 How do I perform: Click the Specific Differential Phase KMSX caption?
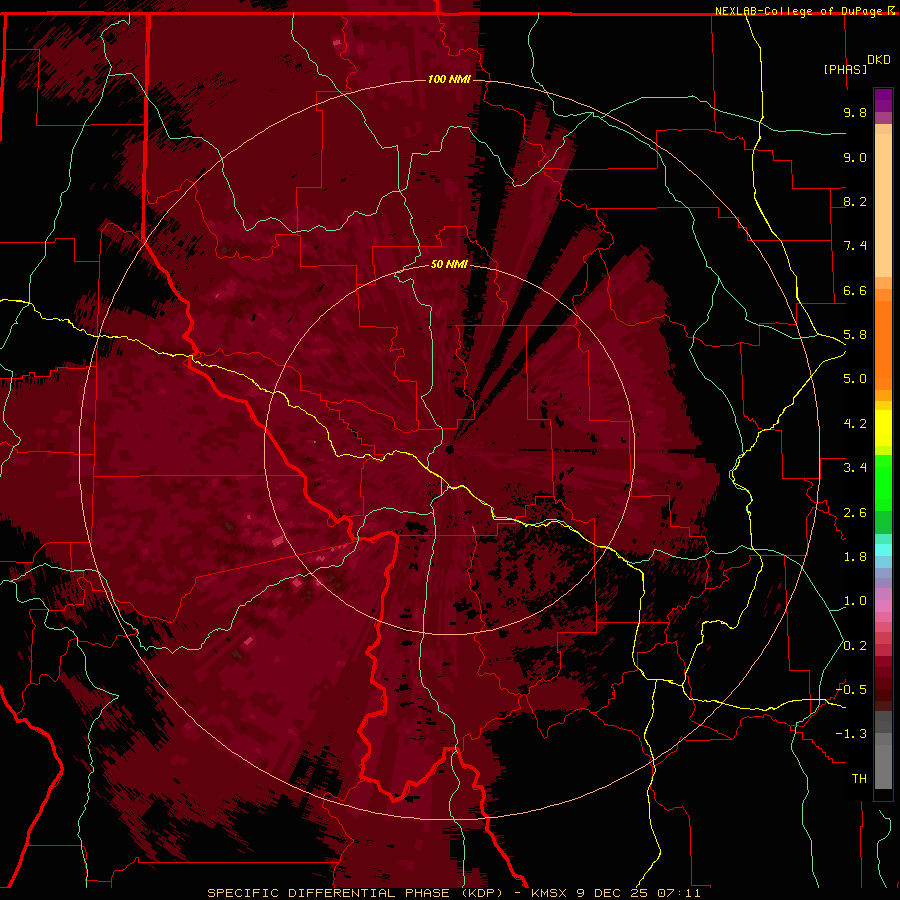[453, 893]
